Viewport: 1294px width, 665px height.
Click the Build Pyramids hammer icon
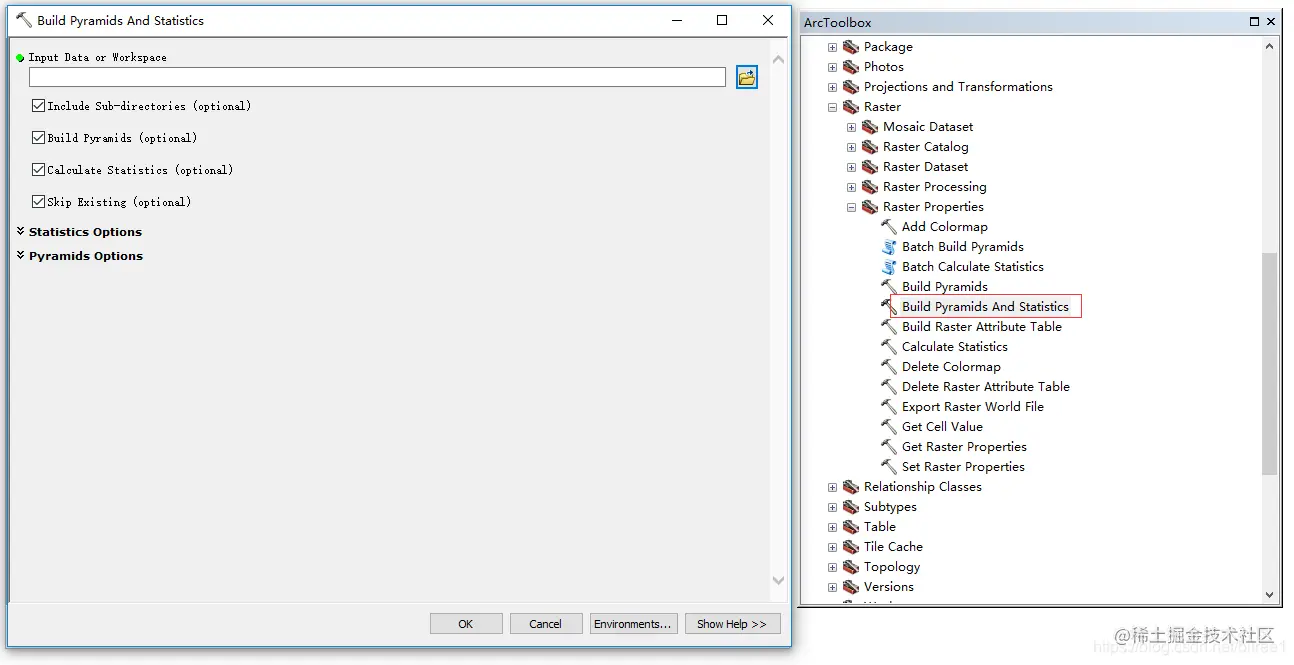pyautogui.click(x=889, y=287)
